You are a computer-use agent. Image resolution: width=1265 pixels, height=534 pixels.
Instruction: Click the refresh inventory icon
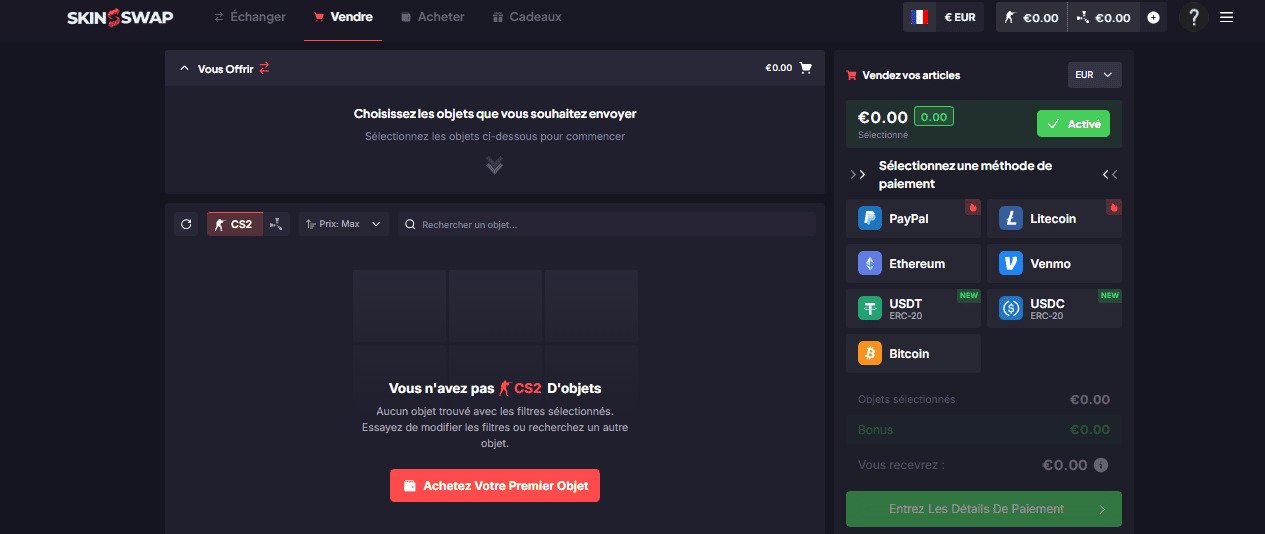(186, 224)
